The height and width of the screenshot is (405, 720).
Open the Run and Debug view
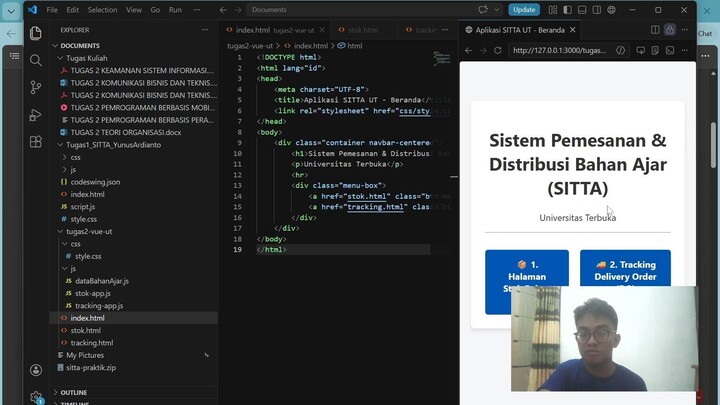coord(36,115)
